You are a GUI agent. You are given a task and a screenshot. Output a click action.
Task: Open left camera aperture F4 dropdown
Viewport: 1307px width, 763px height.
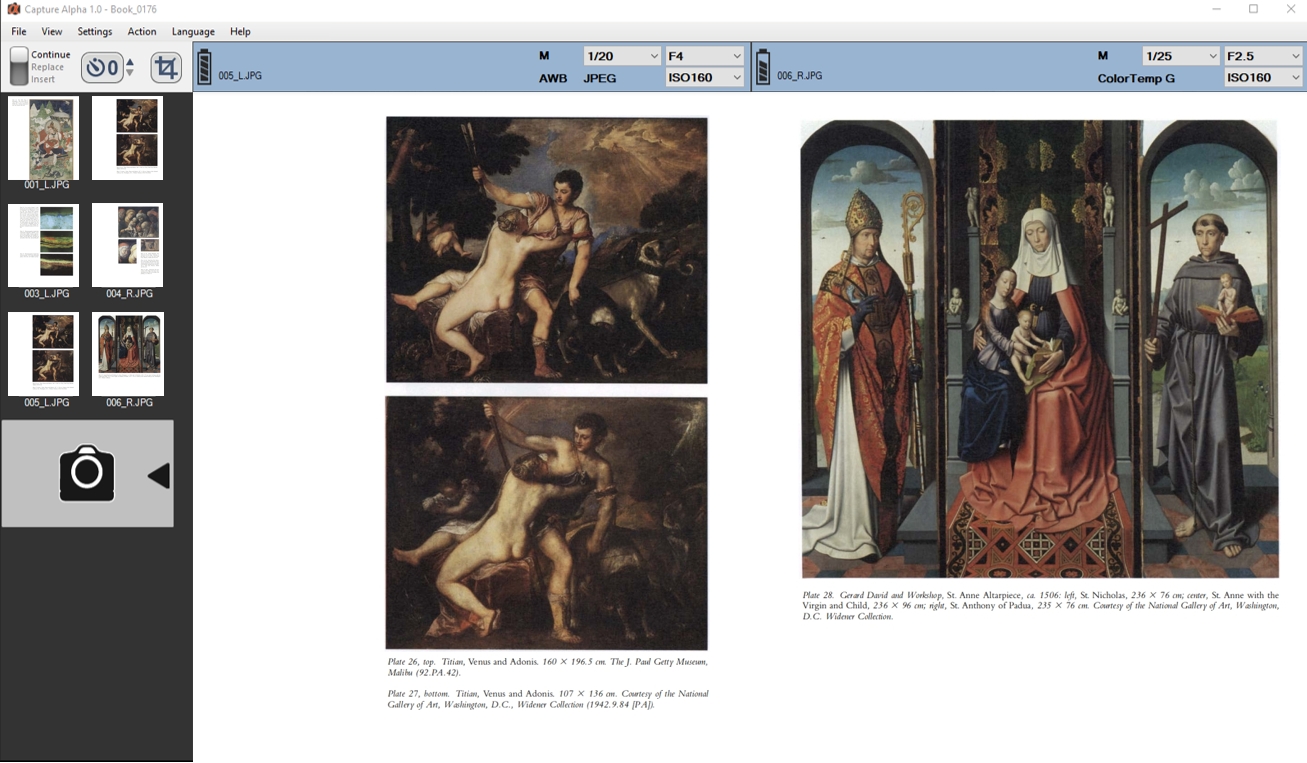(x=704, y=56)
